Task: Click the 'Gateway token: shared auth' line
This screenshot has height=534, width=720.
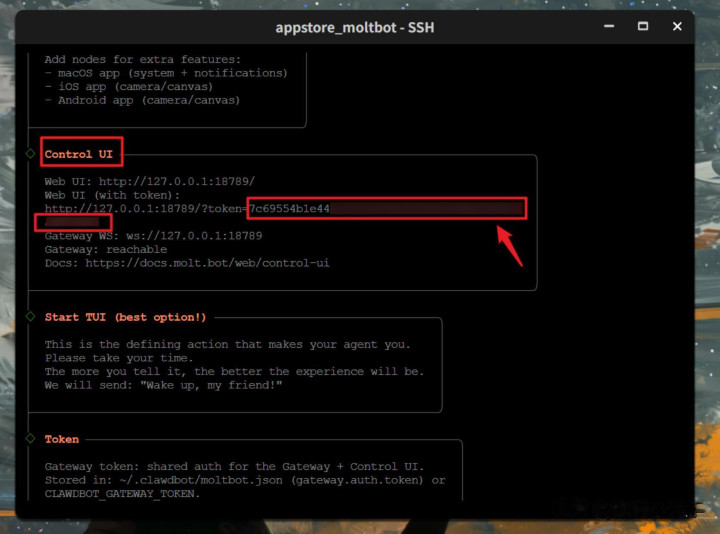Action: pyautogui.click(x=234, y=467)
